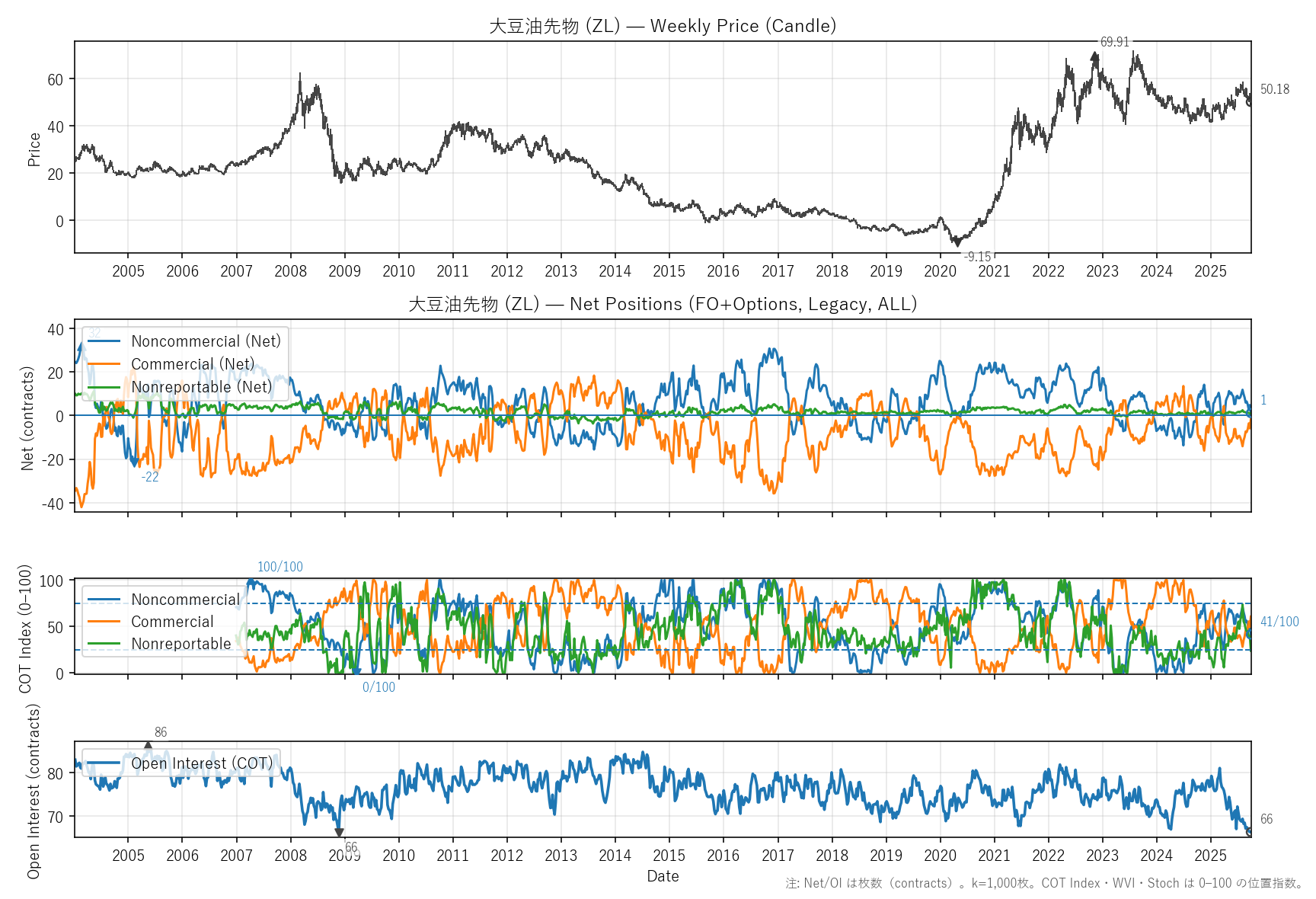Click the -9.15 price low triangle marker
The image size is (1316, 899).
[957, 243]
